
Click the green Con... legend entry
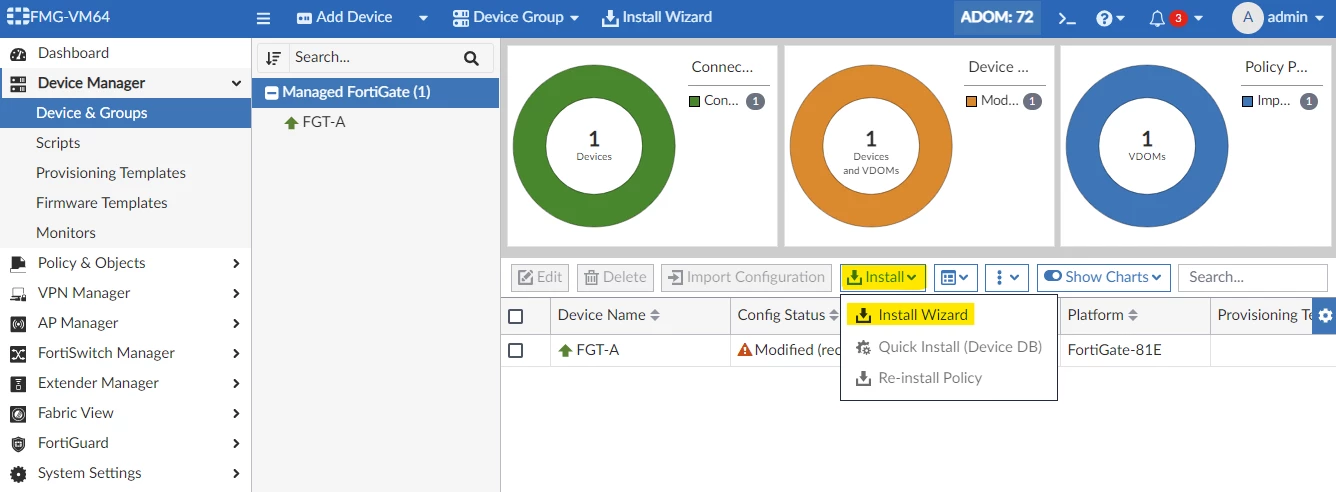(727, 101)
